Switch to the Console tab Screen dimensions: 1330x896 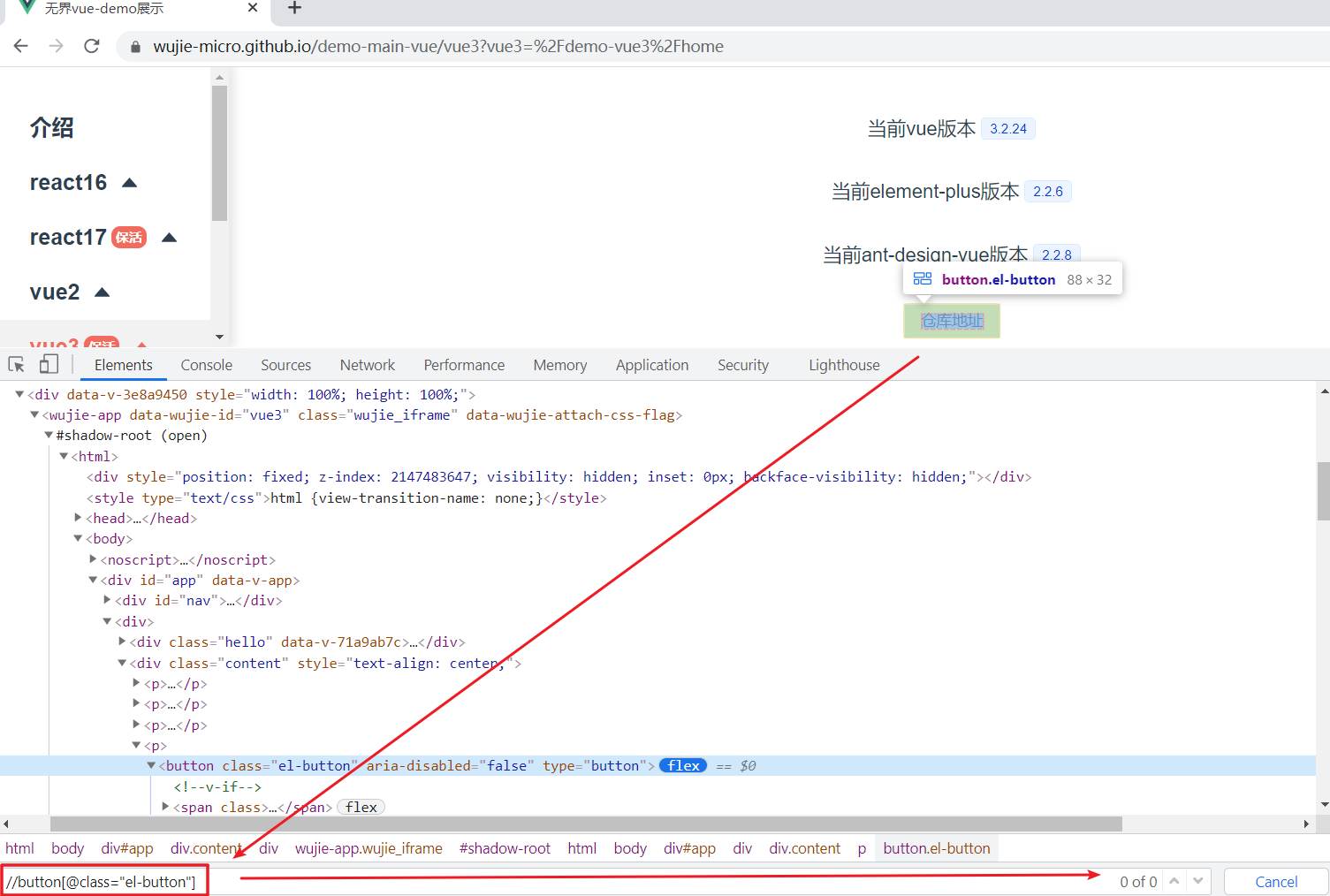pyautogui.click(x=206, y=364)
